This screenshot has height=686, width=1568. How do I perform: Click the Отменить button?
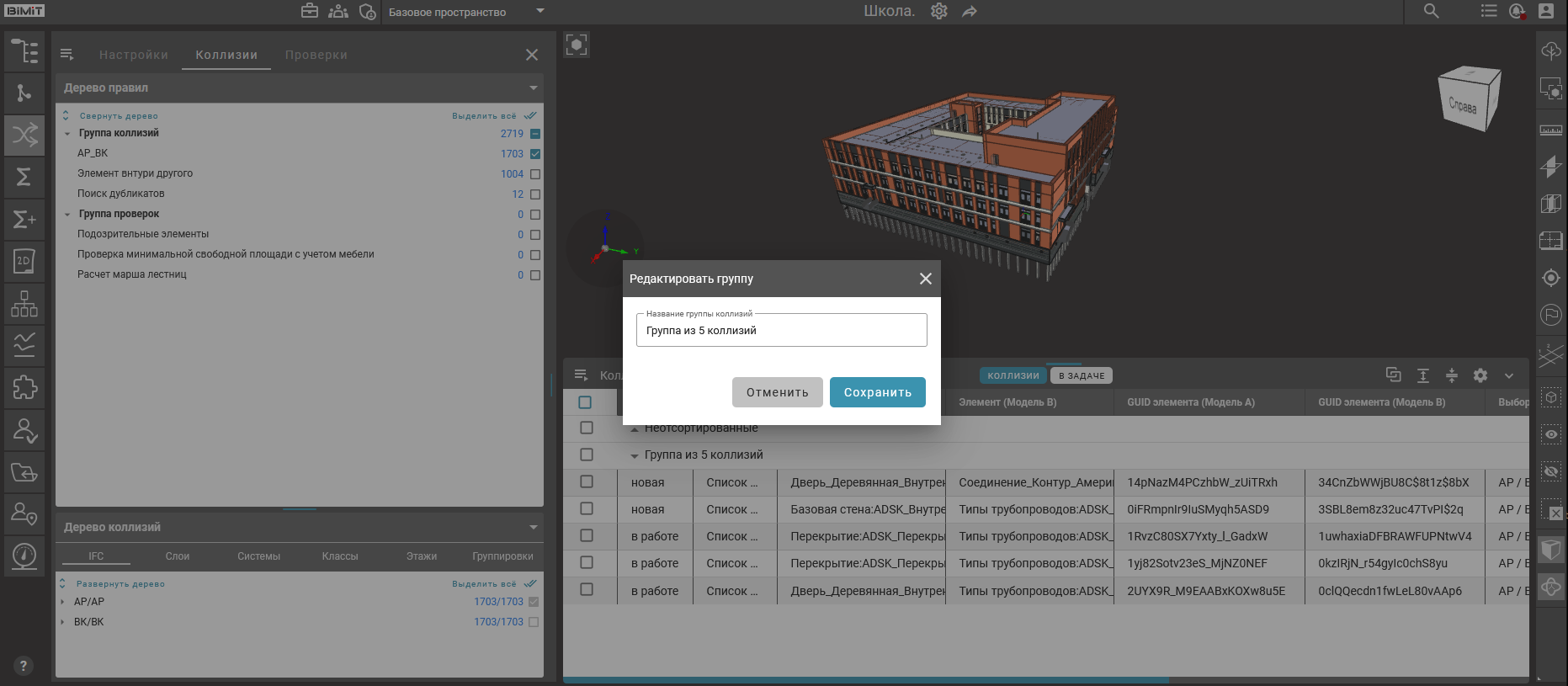777,392
